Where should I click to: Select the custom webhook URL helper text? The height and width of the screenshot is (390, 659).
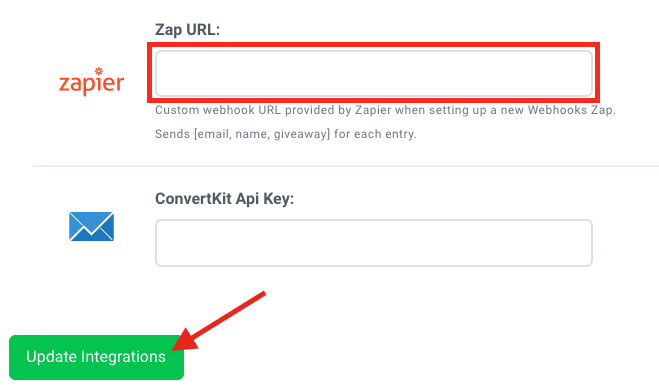385,110
